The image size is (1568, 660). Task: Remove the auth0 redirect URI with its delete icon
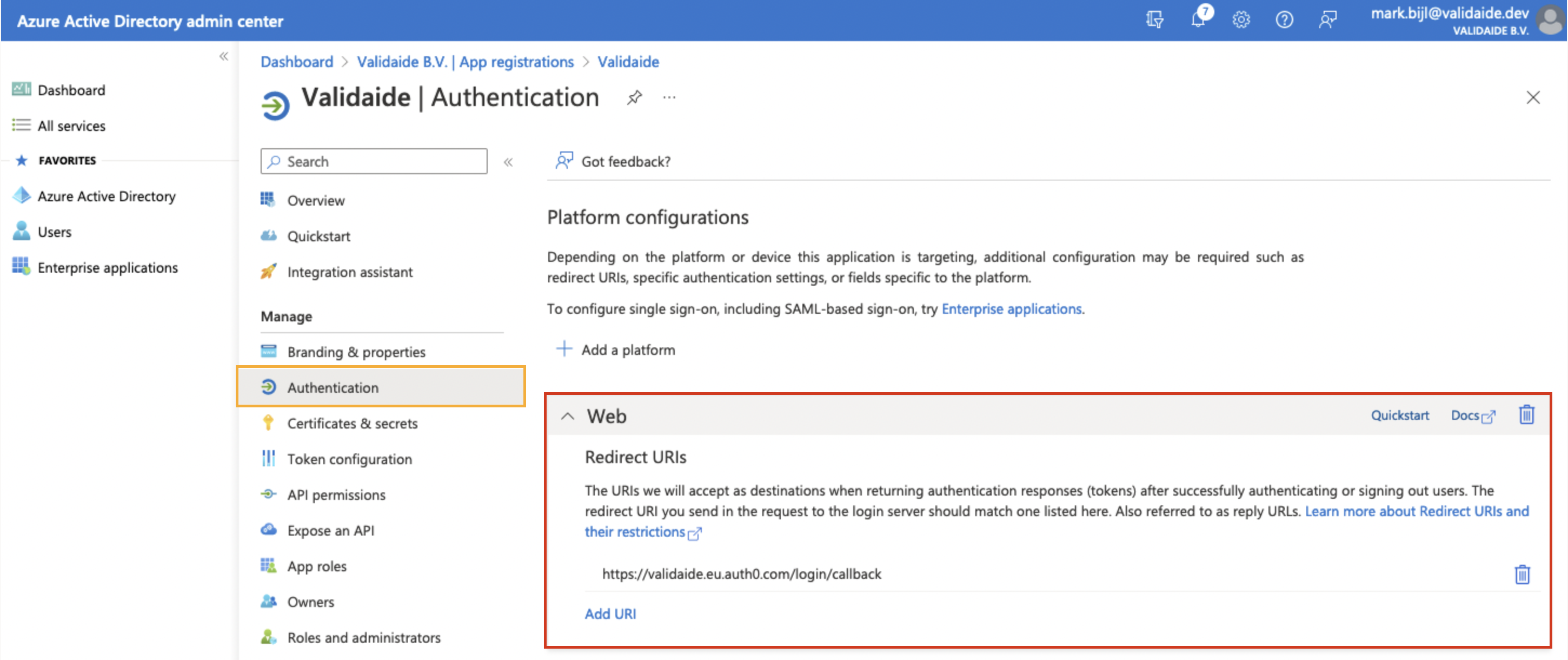pos(1521,574)
